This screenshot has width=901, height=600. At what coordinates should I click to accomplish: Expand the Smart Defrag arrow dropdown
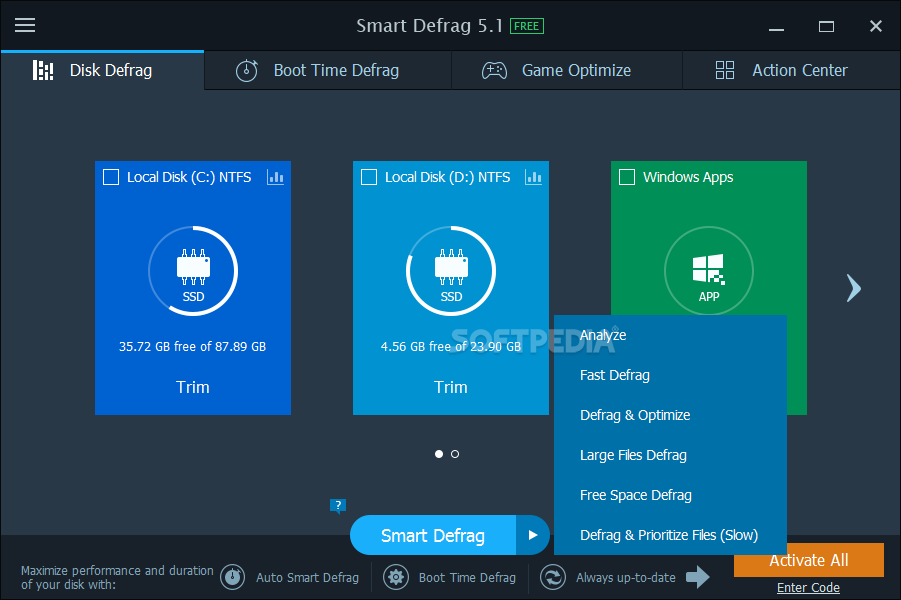[x=533, y=535]
